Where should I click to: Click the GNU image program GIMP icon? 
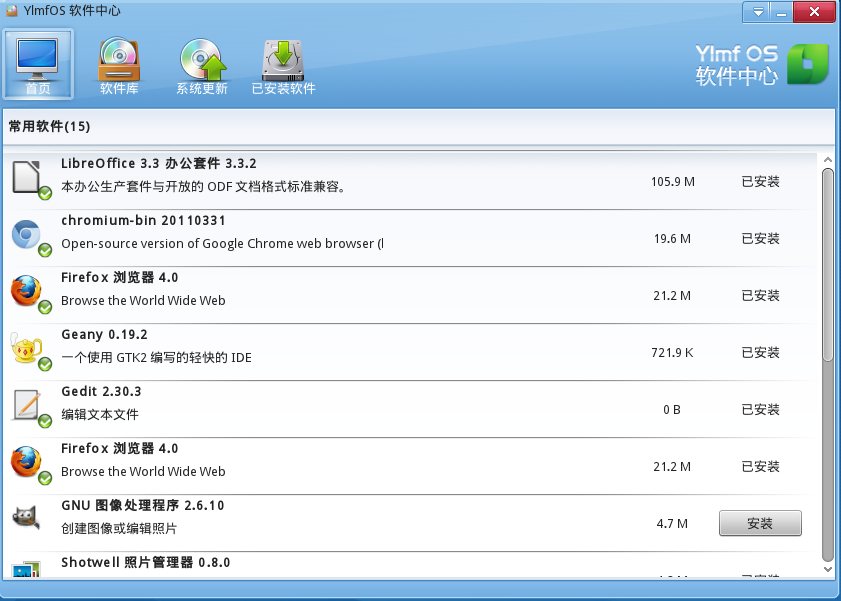(26, 518)
